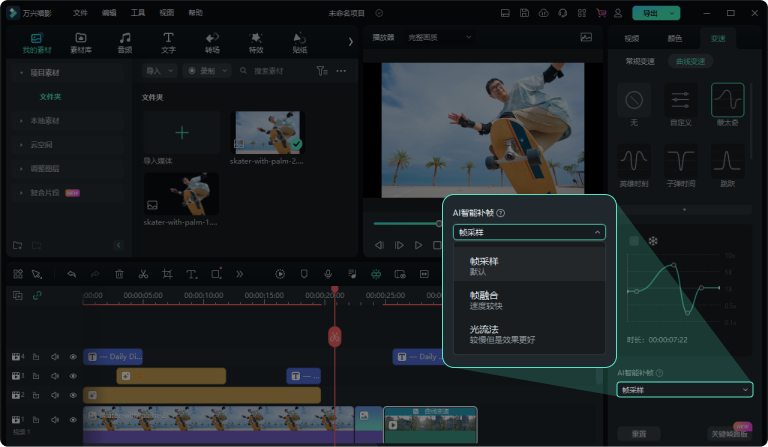Mute video track 1 with its speaker icon

click(55, 420)
